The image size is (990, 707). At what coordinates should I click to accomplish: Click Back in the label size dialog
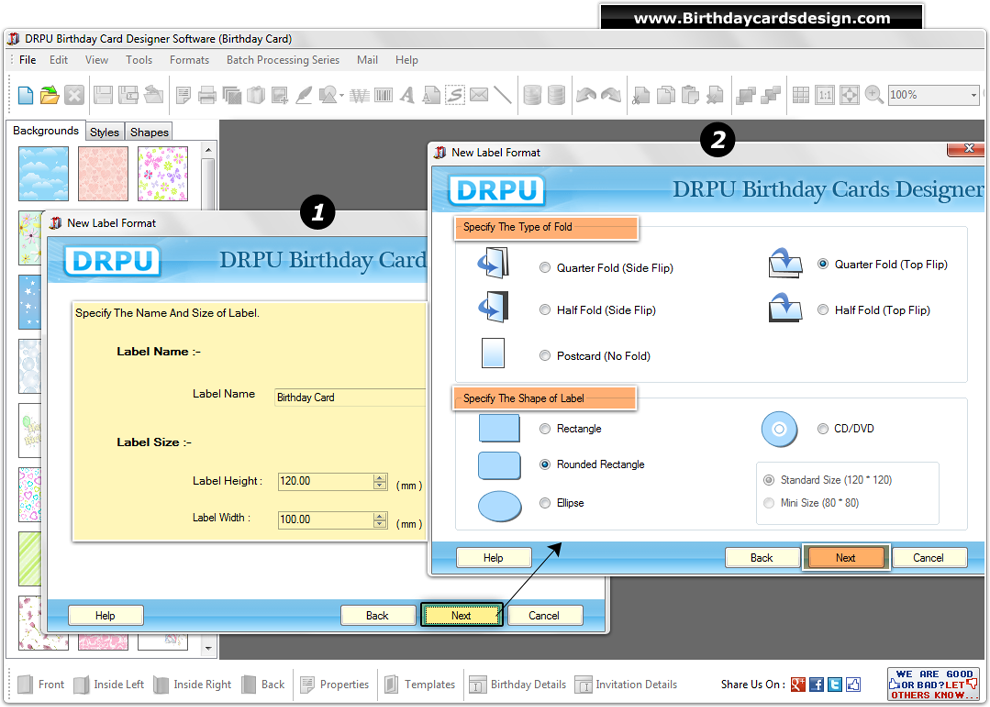click(378, 615)
